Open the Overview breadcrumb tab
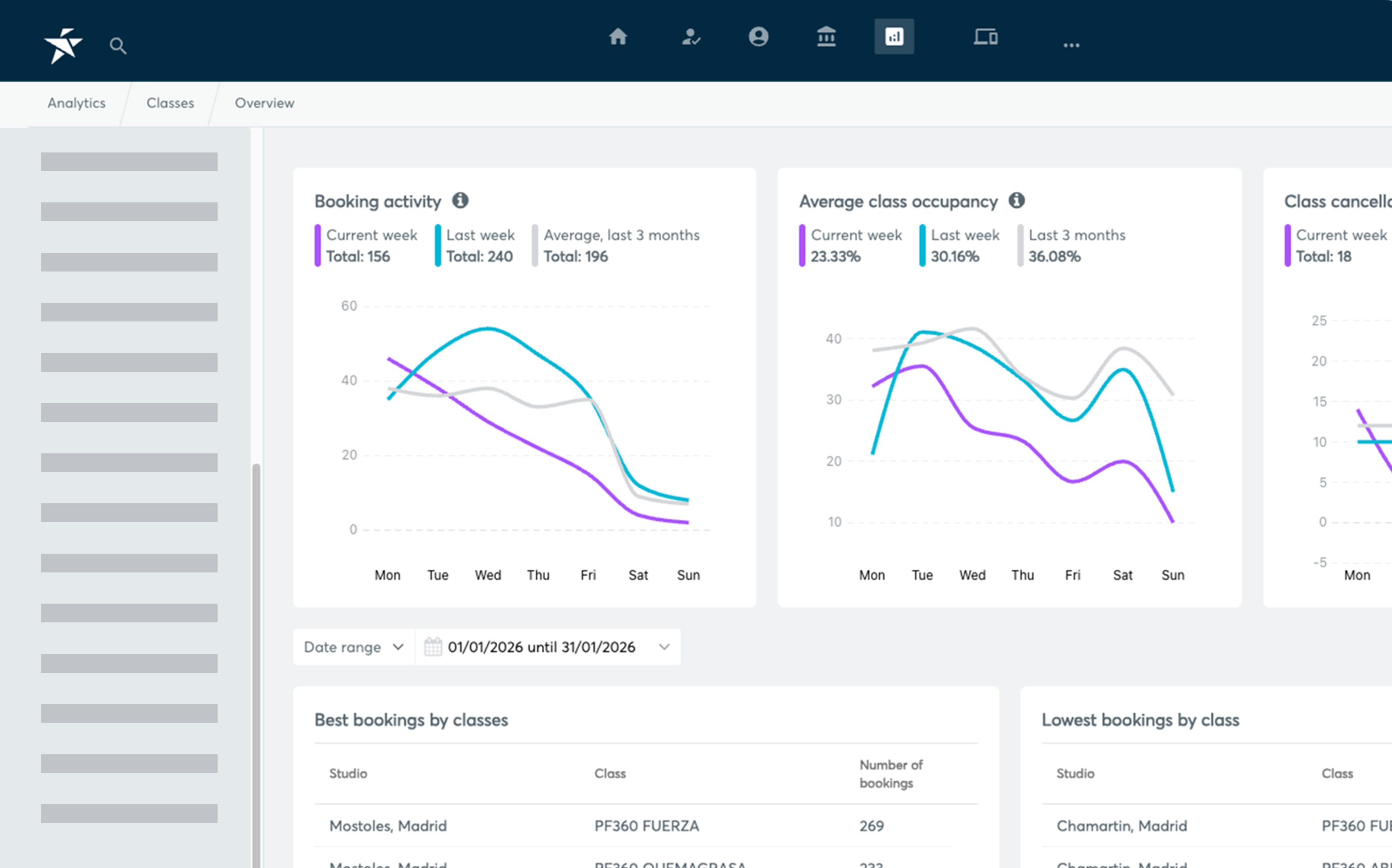This screenshot has height=868, width=1392. [264, 103]
